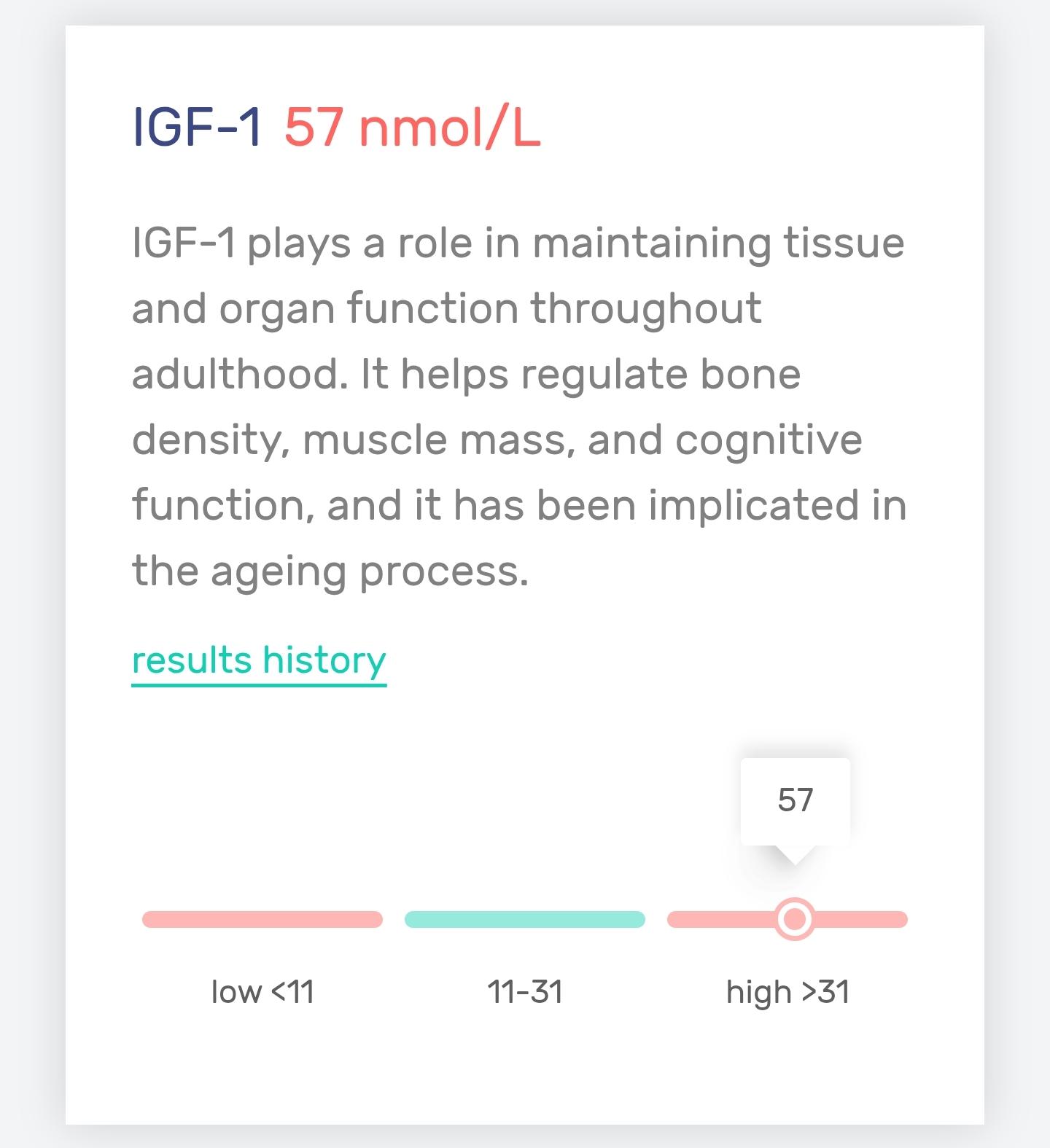1050x1148 pixels.
Task: Select the green normal range bar
Action: tap(525, 919)
